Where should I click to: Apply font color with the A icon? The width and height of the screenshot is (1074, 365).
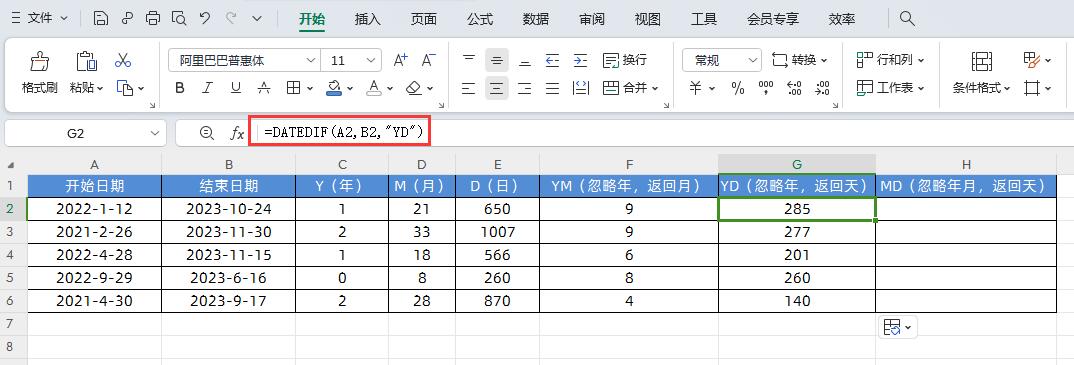374,88
